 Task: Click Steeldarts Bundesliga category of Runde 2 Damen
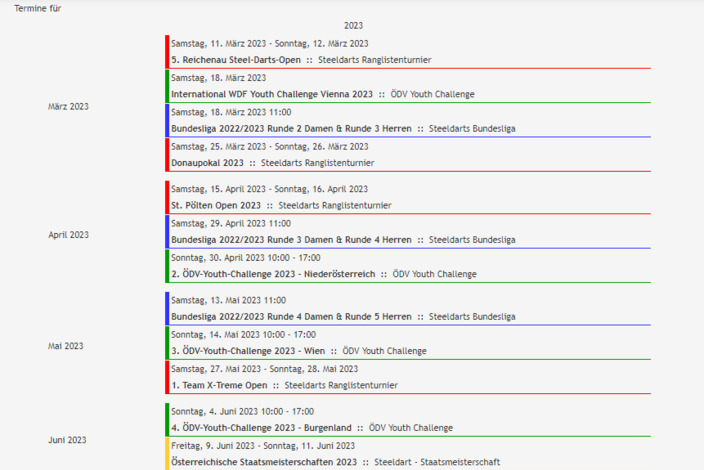pyautogui.click(x=472, y=128)
